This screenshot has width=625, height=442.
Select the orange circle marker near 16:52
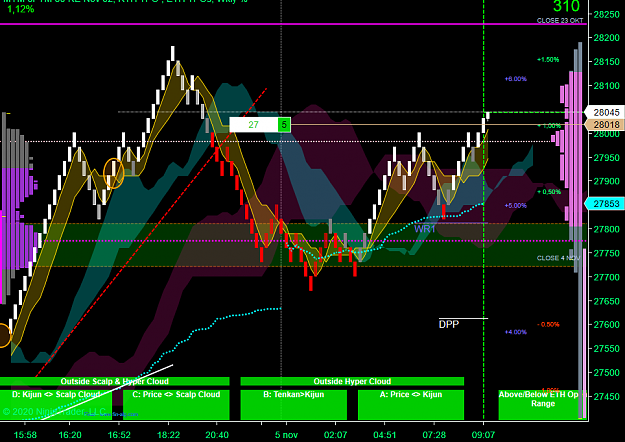click(114, 173)
